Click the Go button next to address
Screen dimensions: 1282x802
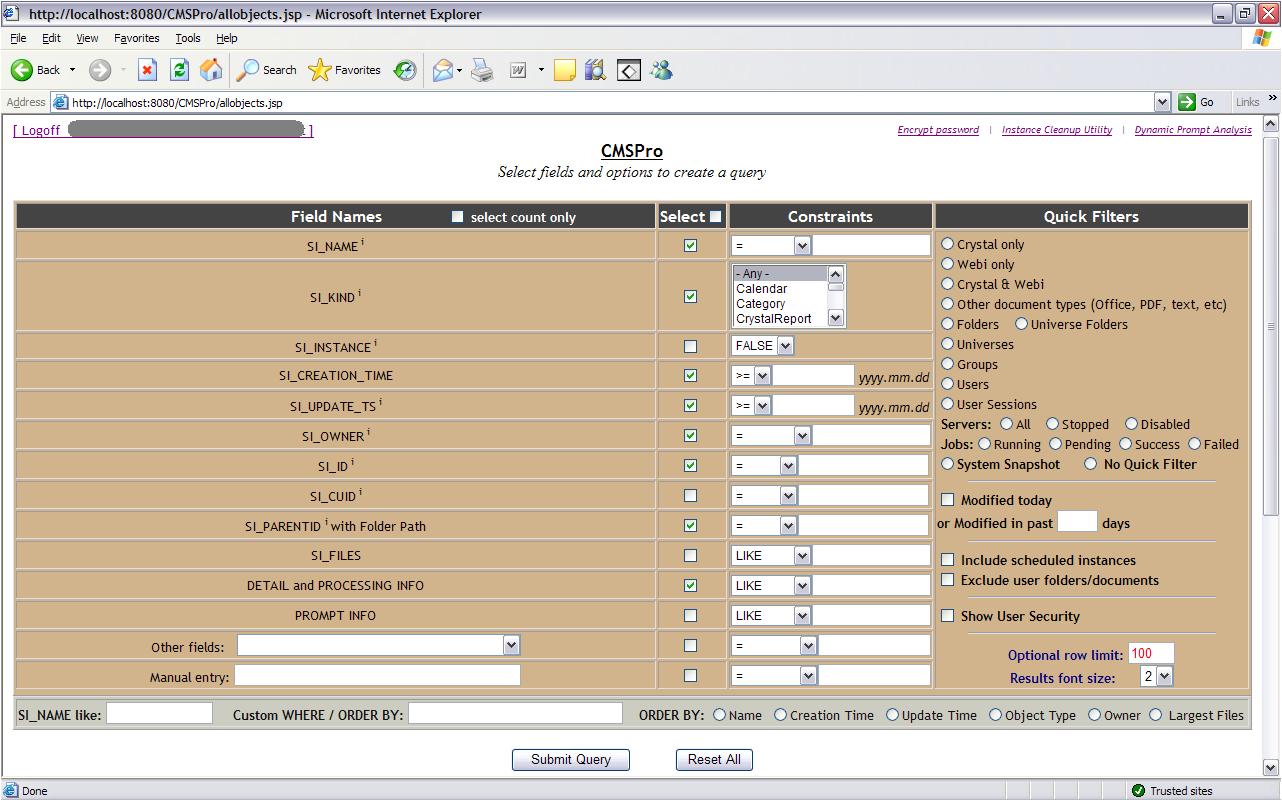pyautogui.click(x=1197, y=102)
